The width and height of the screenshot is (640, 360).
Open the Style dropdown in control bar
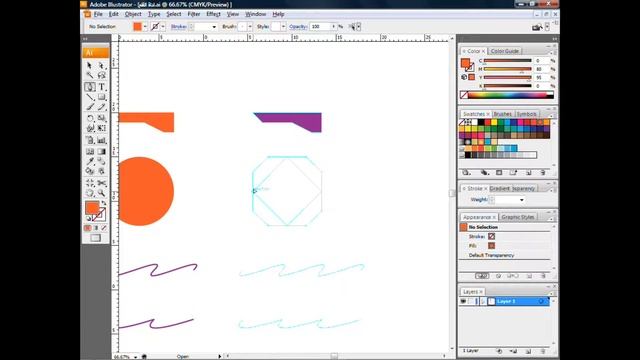pos(283,27)
